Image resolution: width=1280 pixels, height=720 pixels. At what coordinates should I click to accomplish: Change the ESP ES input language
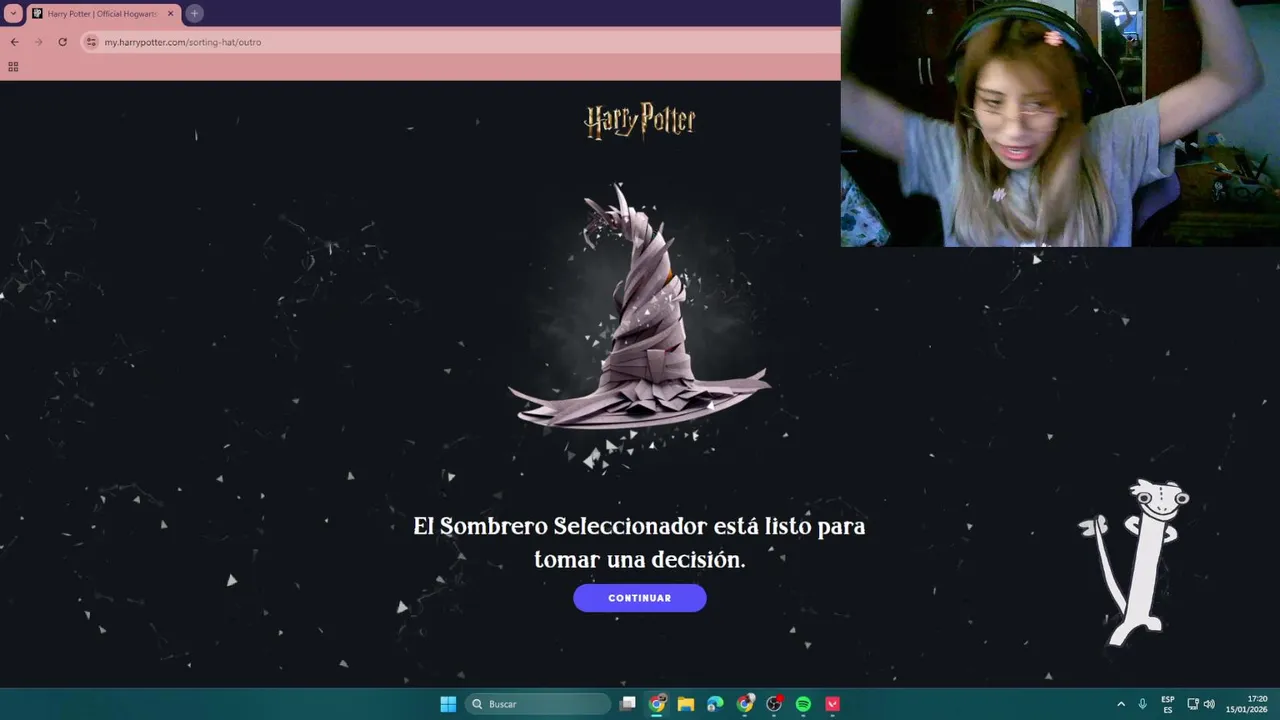tap(1168, 704)
